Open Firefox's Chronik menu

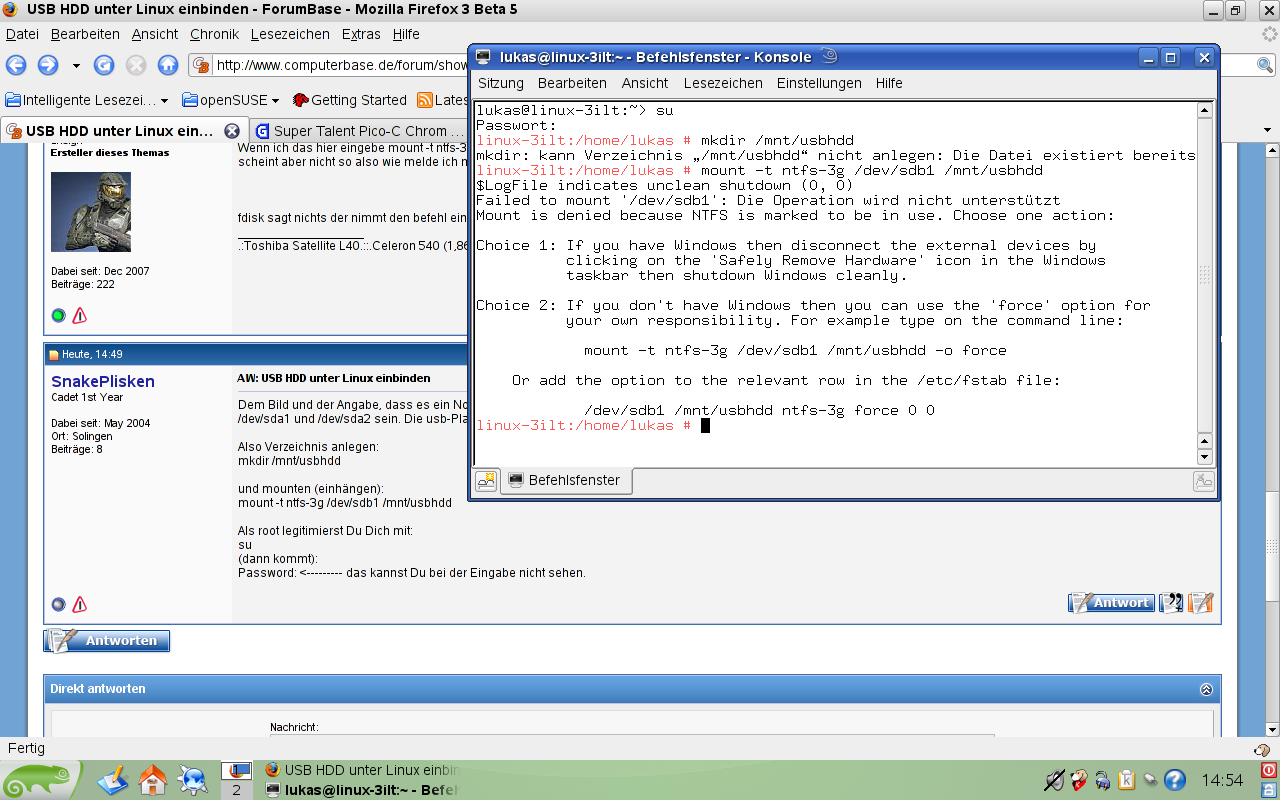coord(215,34)
